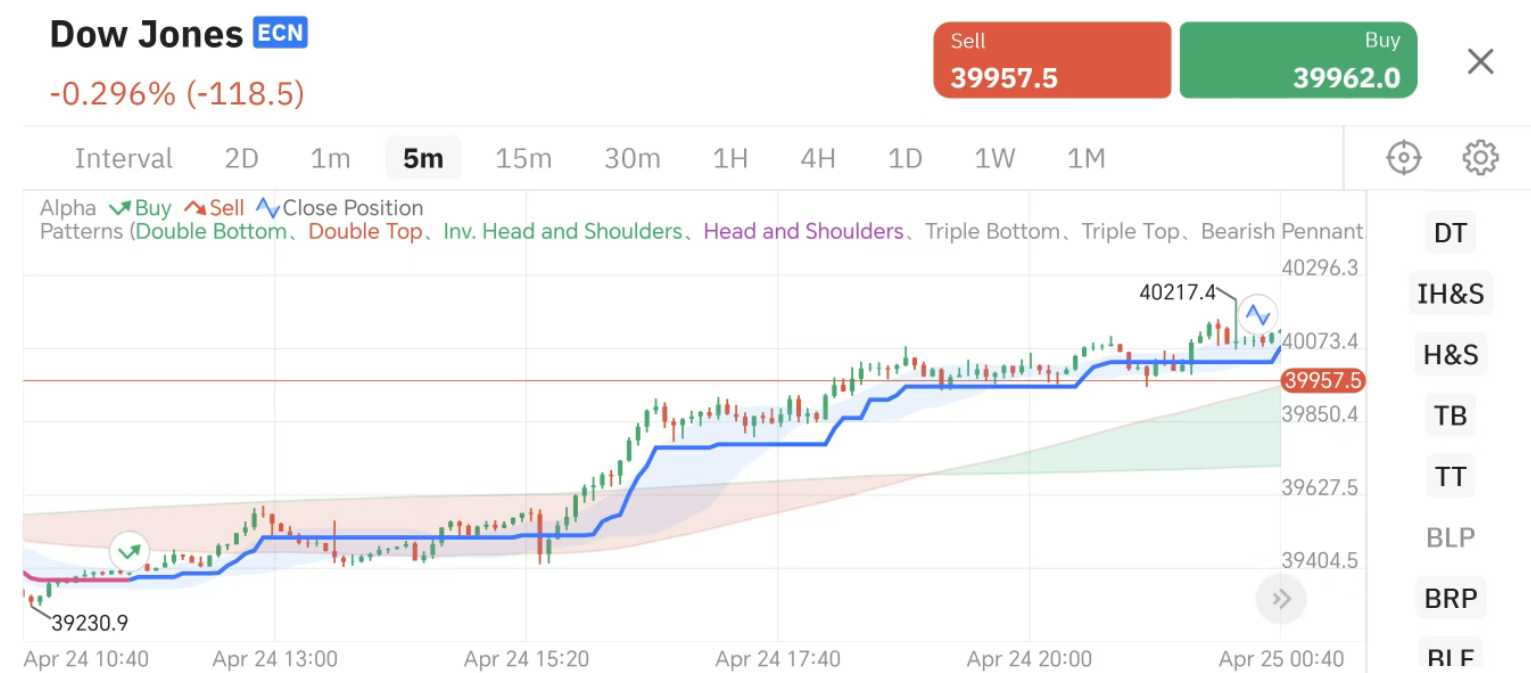This screenshot has width=1531, height=673.
Task: Toggle the H&S pattern filter
Action: click(x=1450, y=355)
